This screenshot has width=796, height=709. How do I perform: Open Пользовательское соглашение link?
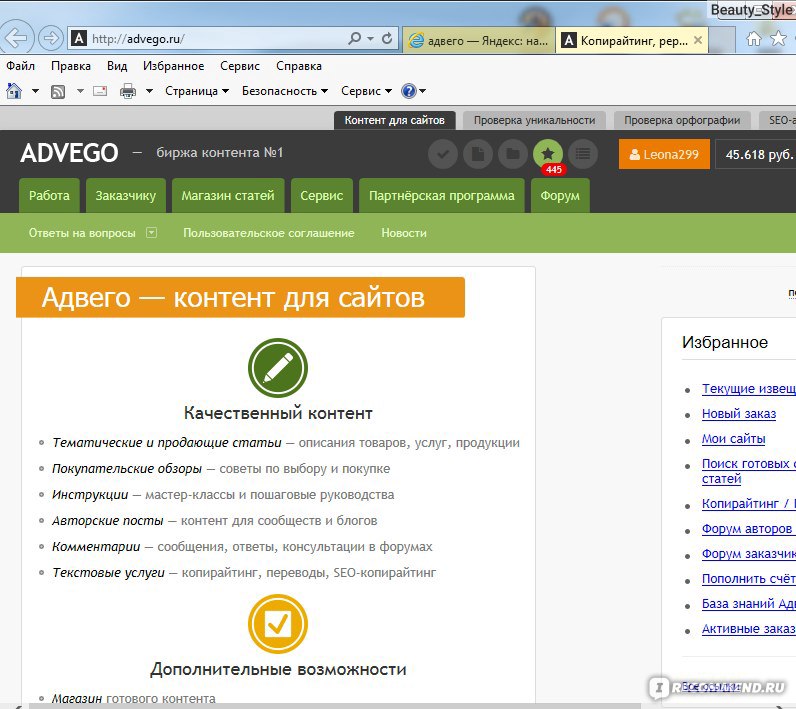pos(269,233)
